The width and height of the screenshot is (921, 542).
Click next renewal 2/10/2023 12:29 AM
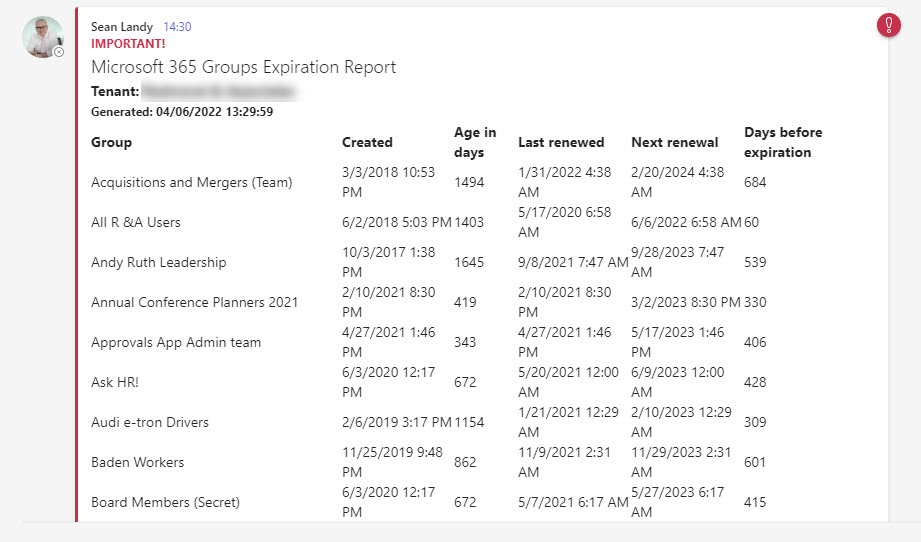tap(681, 422)
